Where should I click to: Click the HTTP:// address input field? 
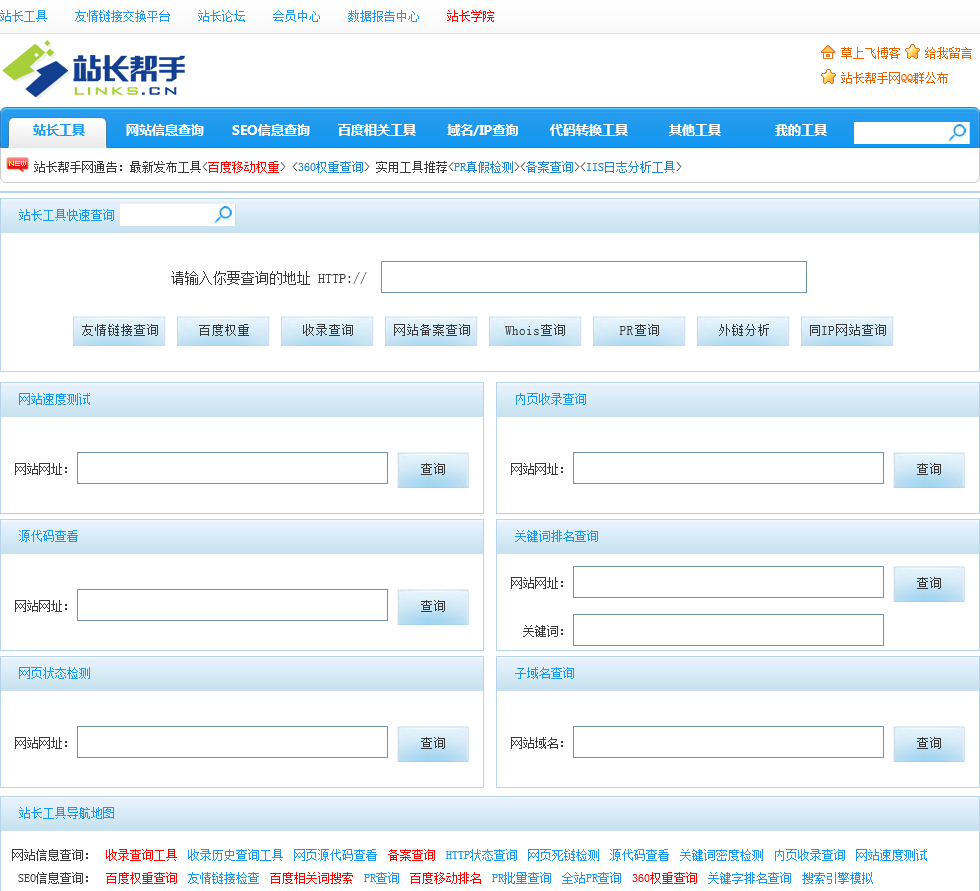click(594, 277)
